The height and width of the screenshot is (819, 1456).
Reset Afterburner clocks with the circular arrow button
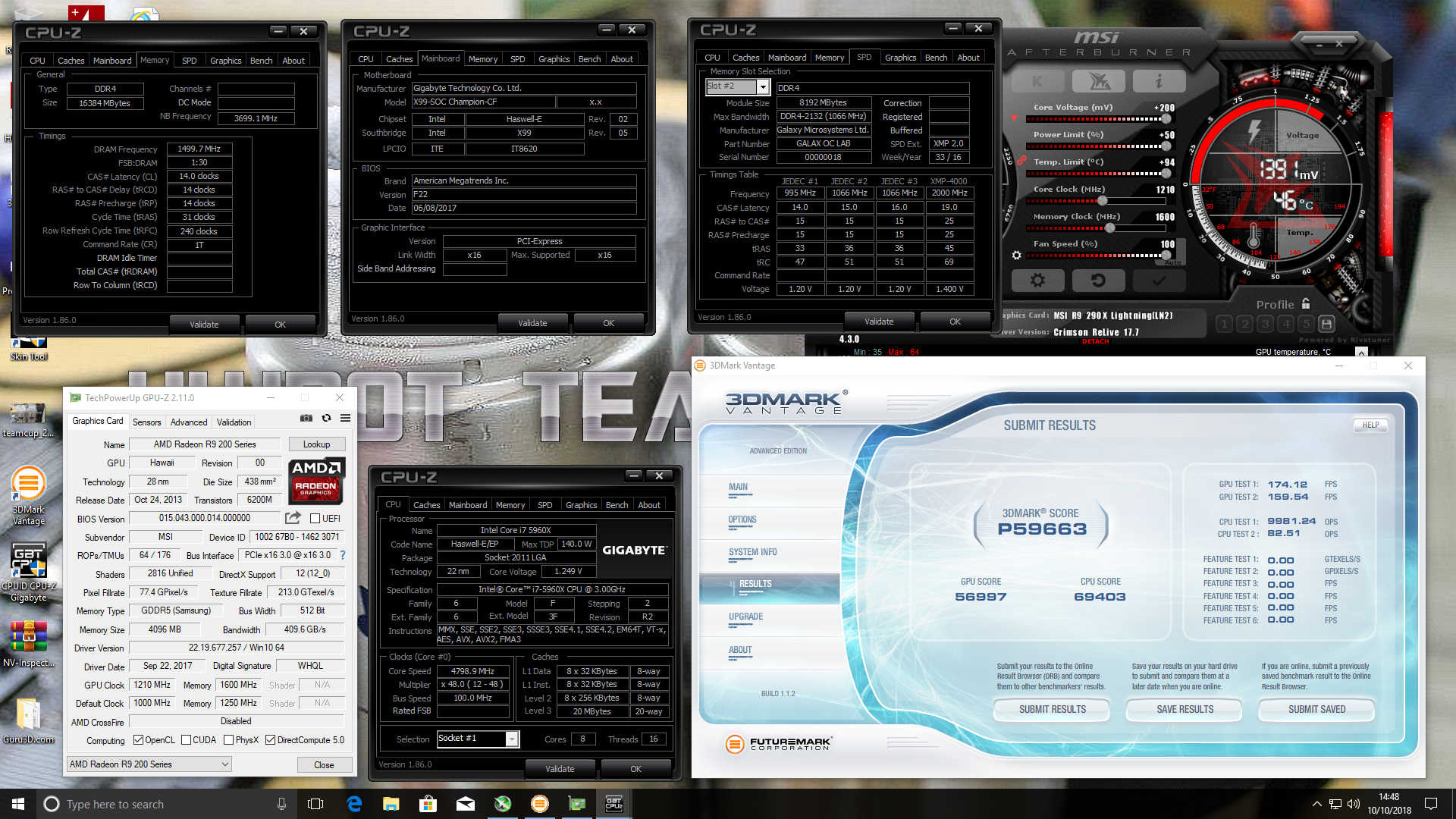click(x=1098, y=281)
